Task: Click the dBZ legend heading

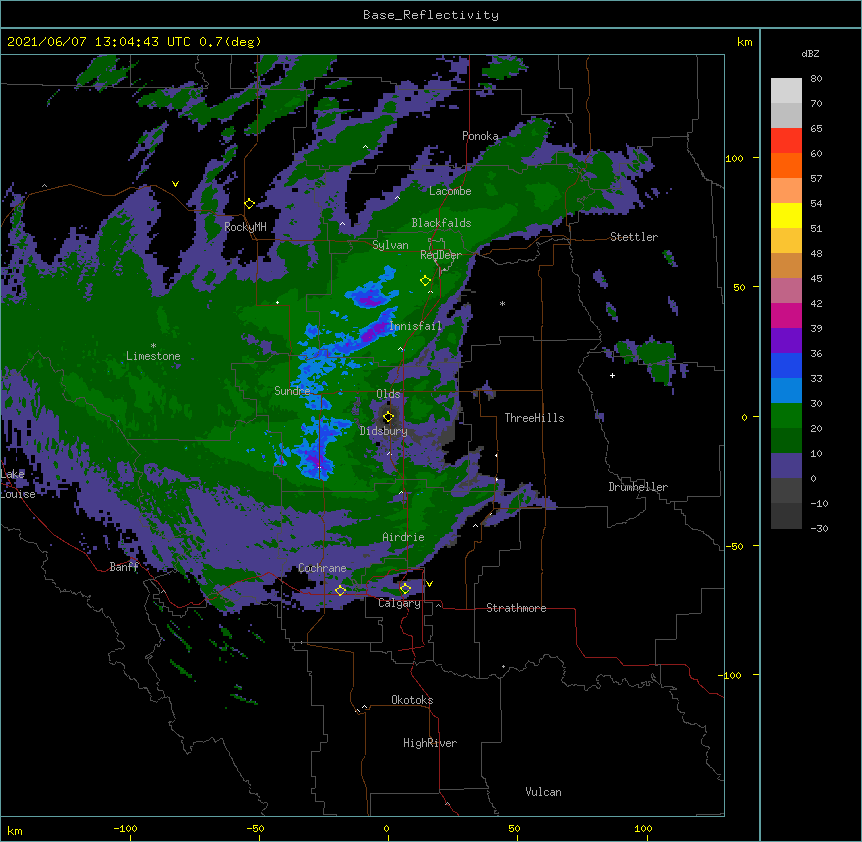Action: click(810, 53)
